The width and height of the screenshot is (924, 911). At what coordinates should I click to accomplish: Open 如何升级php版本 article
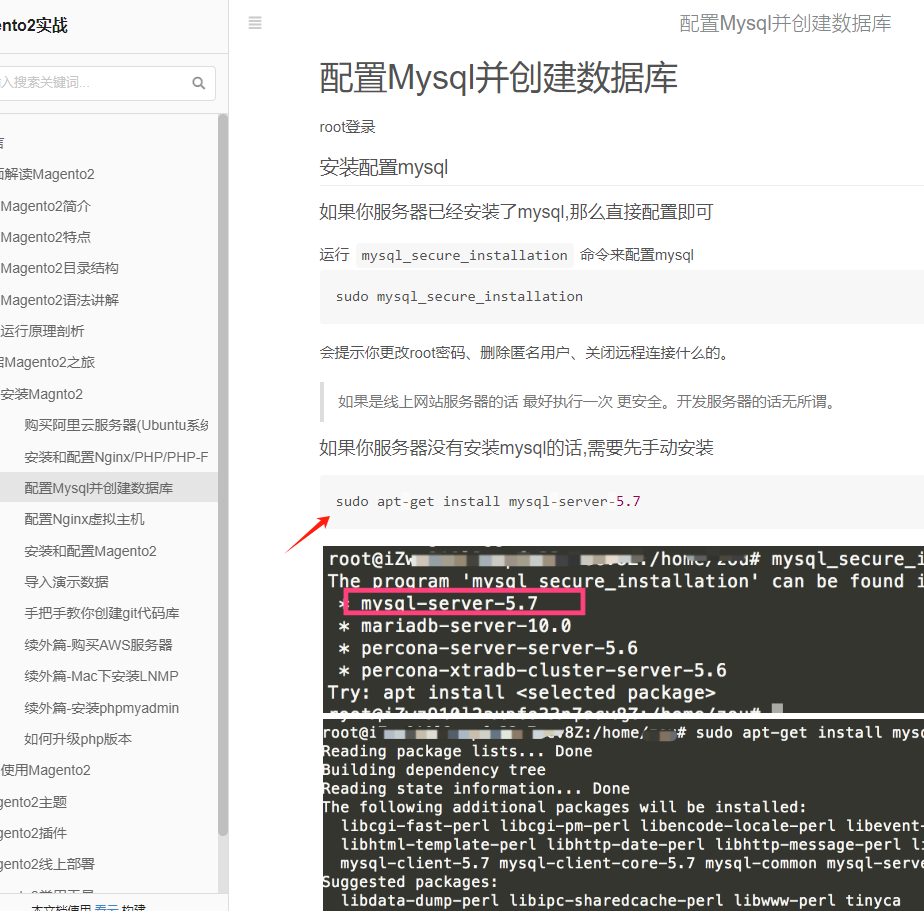click(x=78, y=739)
